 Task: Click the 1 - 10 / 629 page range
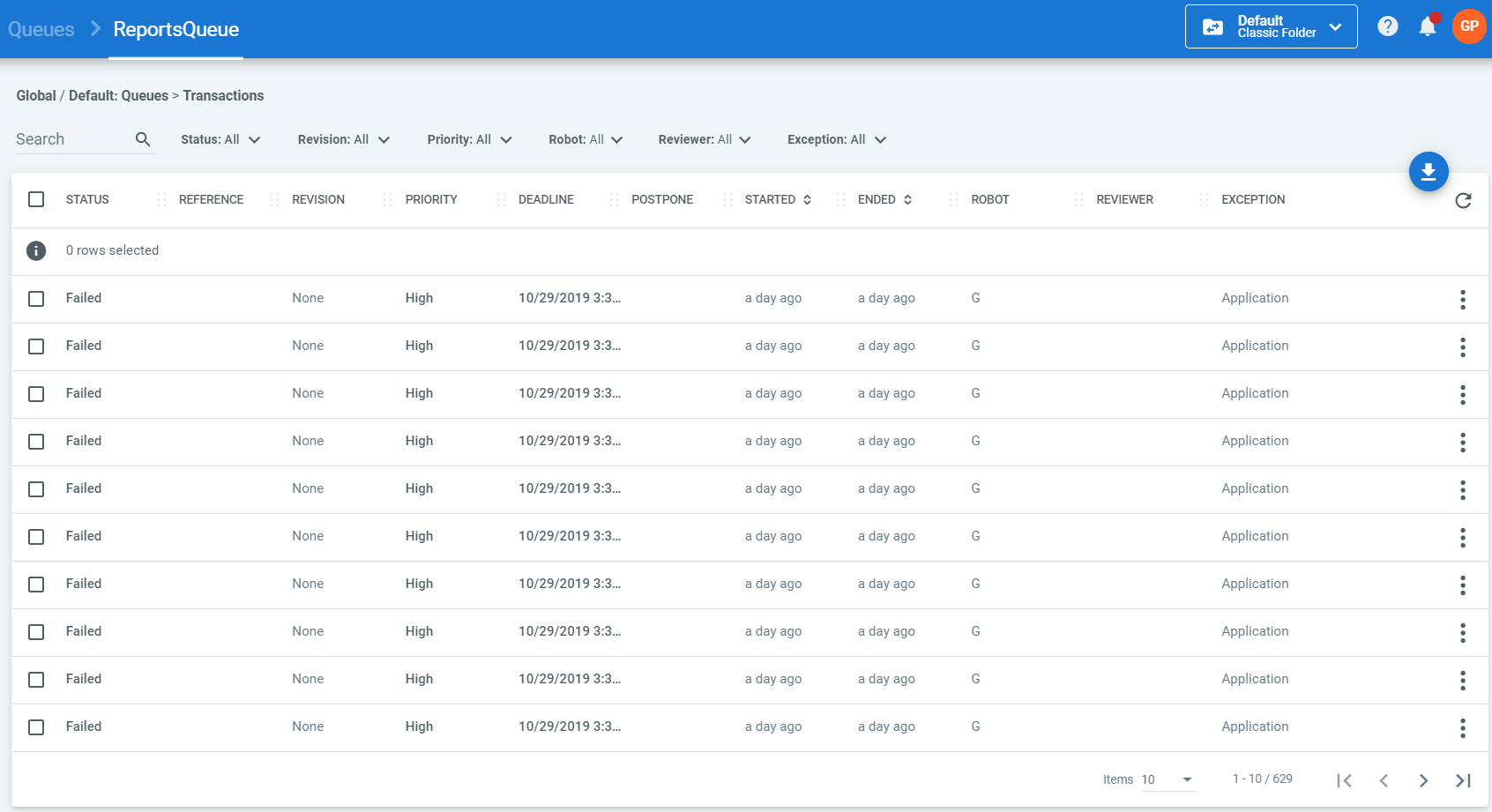tap(1263, 779)
